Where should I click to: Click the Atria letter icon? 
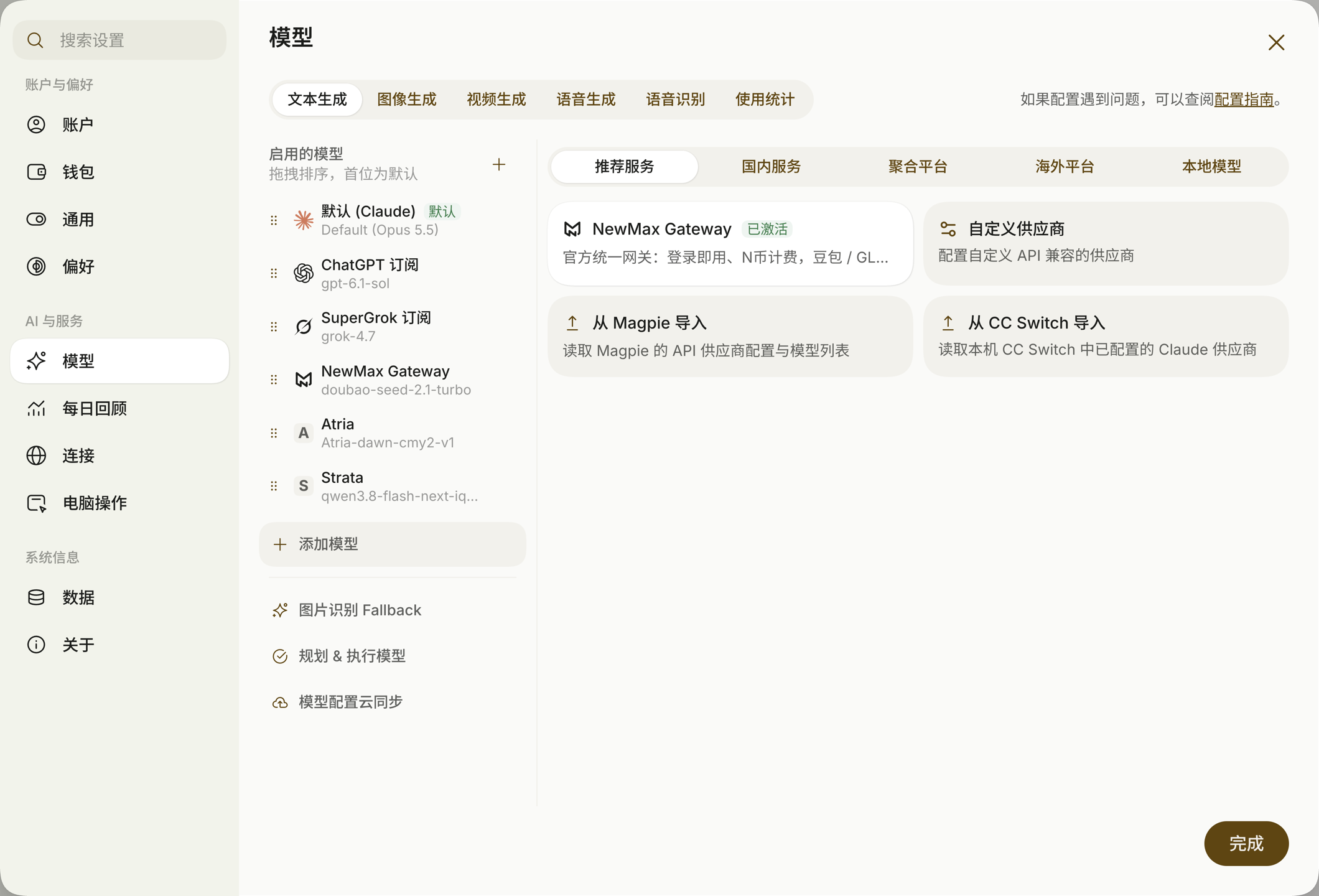(304, 433)
